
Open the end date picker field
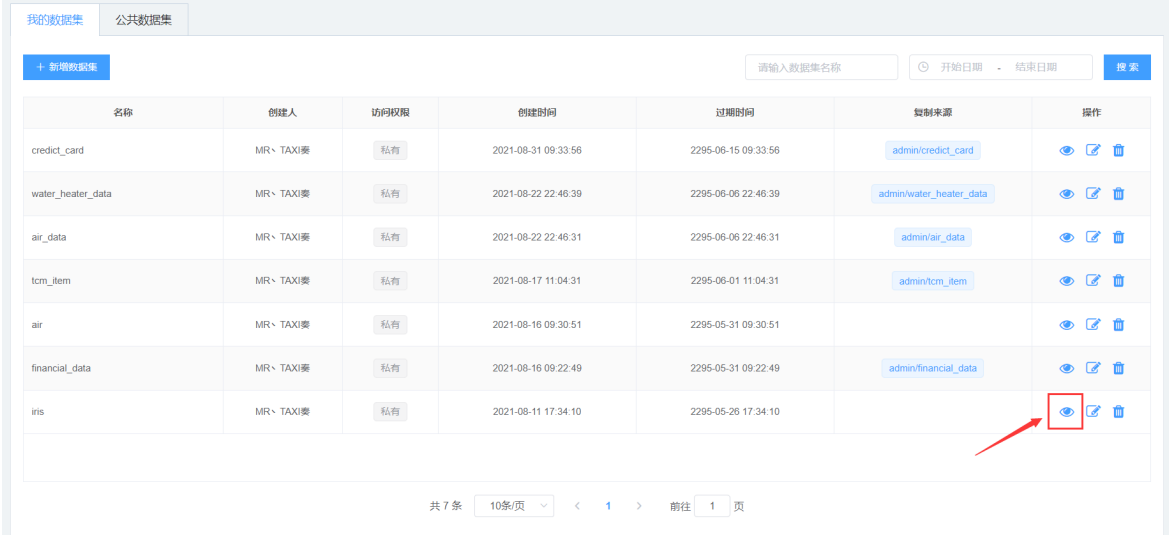pyautogui.click(x=1038, y=67)
